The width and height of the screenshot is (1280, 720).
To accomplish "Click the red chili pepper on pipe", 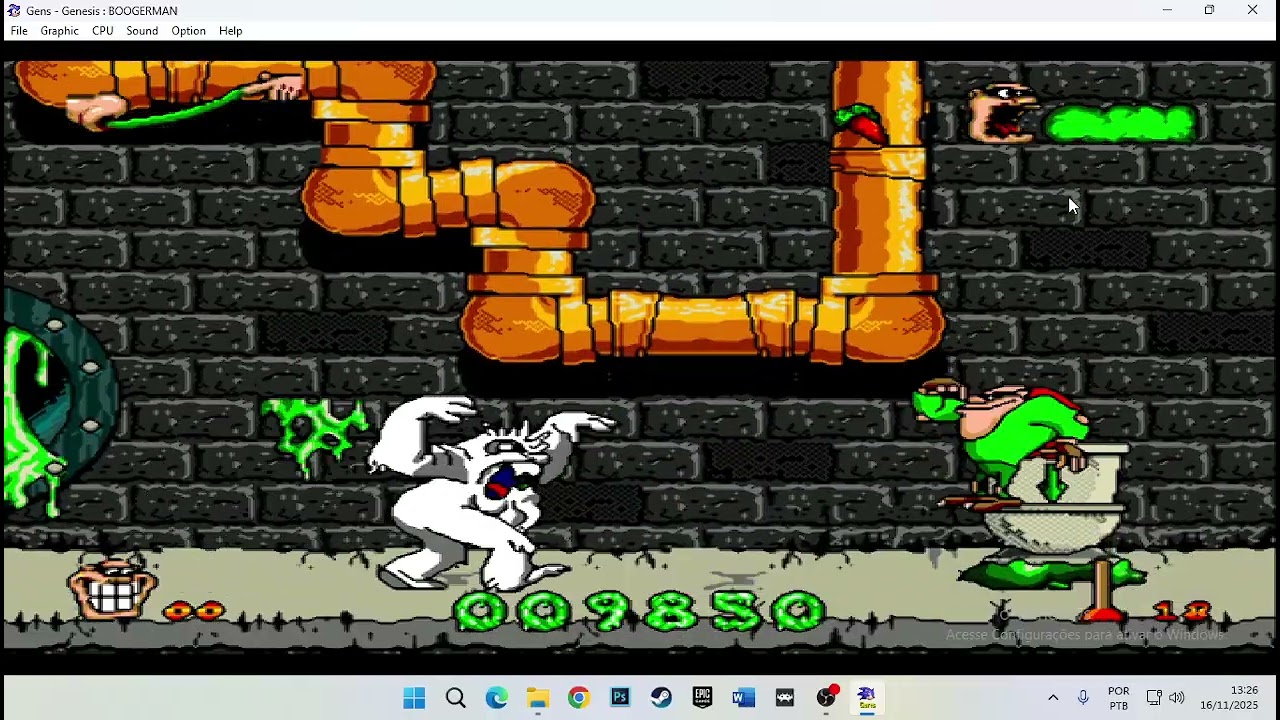I will click(x=860, y=123).
